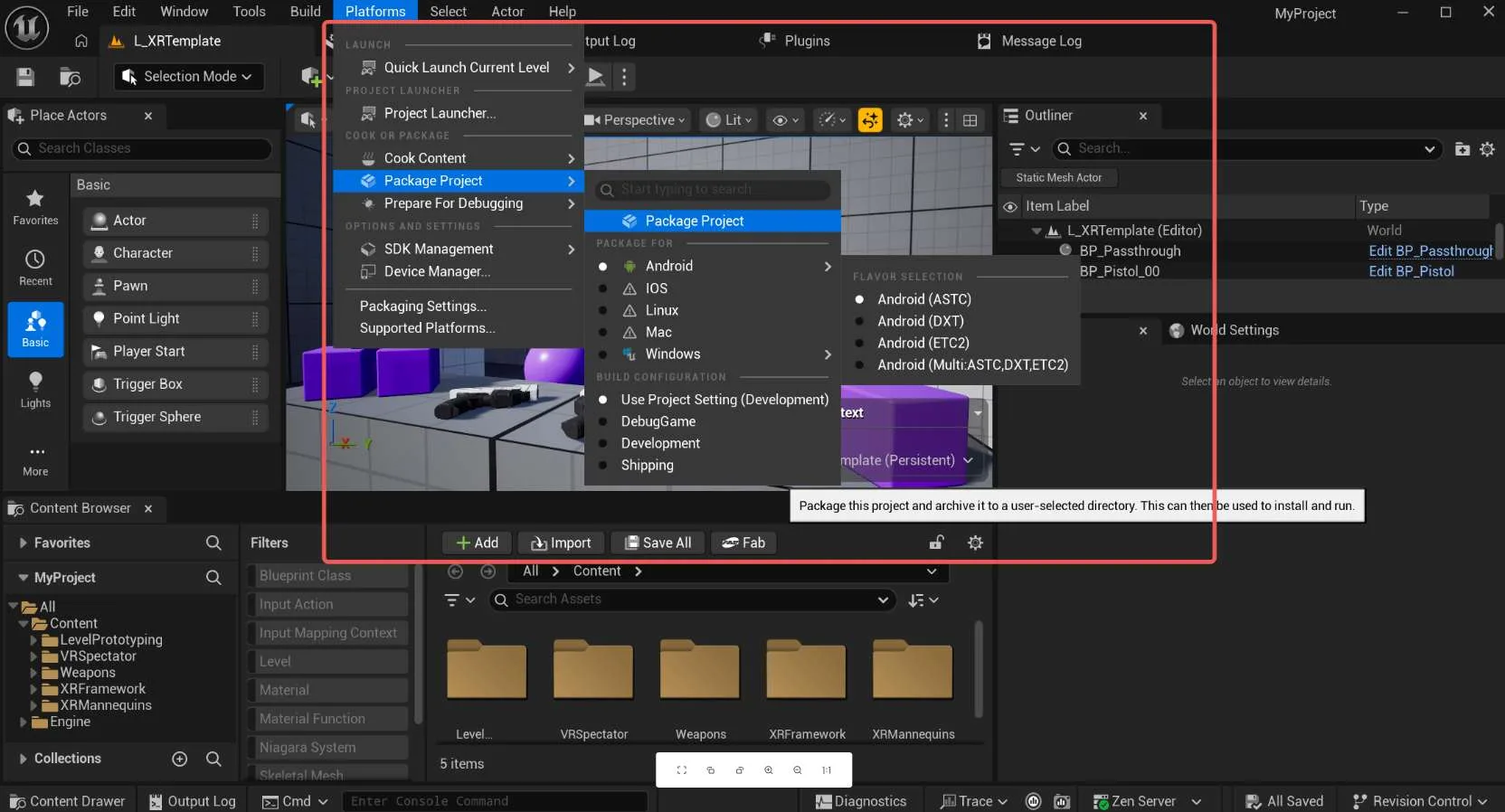
Task: Open Content Browser settings gear icon
Action: tap(975, 543)
